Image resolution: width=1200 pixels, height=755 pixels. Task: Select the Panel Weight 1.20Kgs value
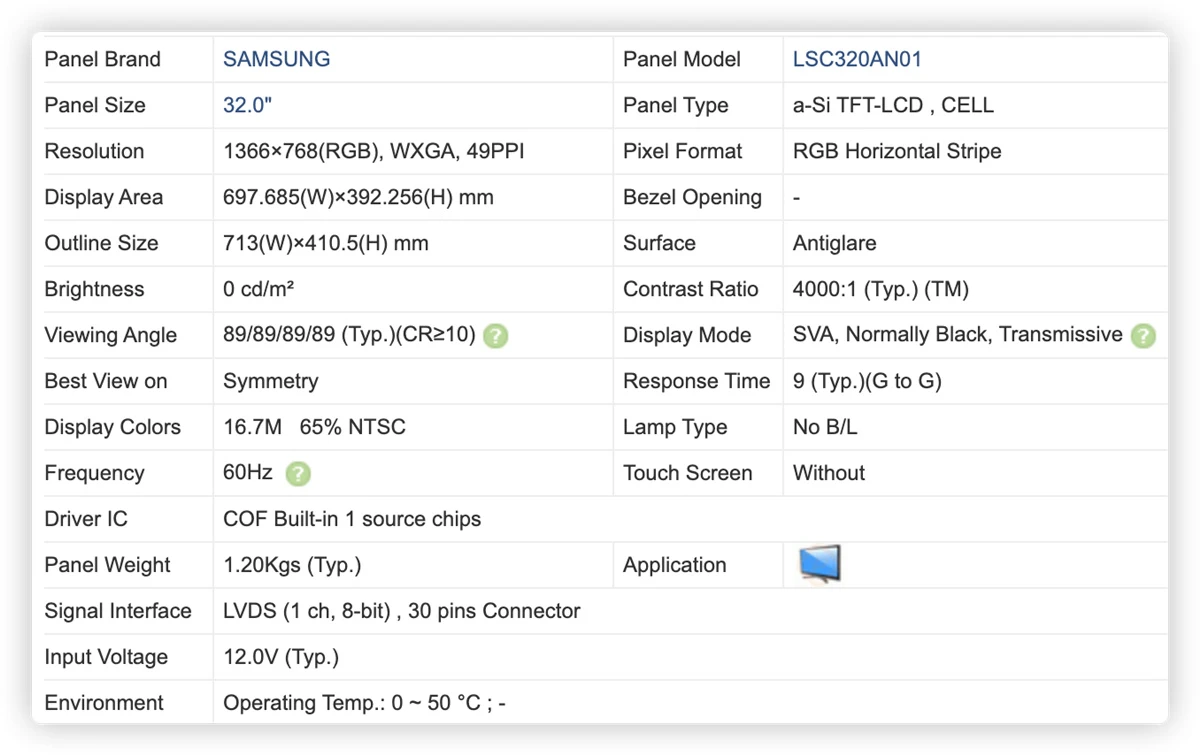tap(292, 565)
